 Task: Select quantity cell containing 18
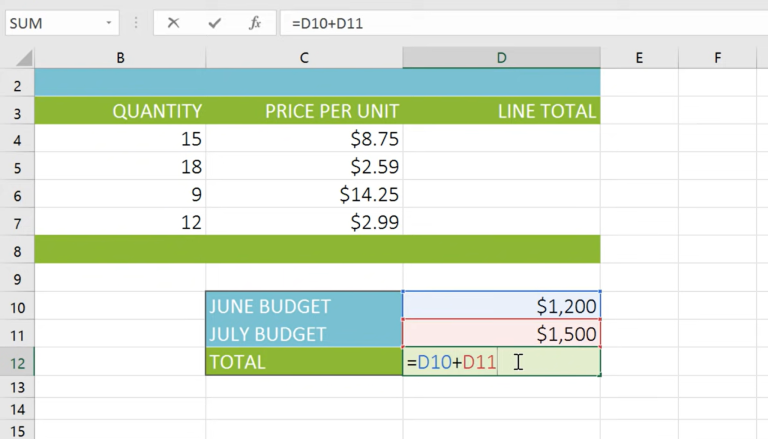pyautogui.click(x=120, y=166)
